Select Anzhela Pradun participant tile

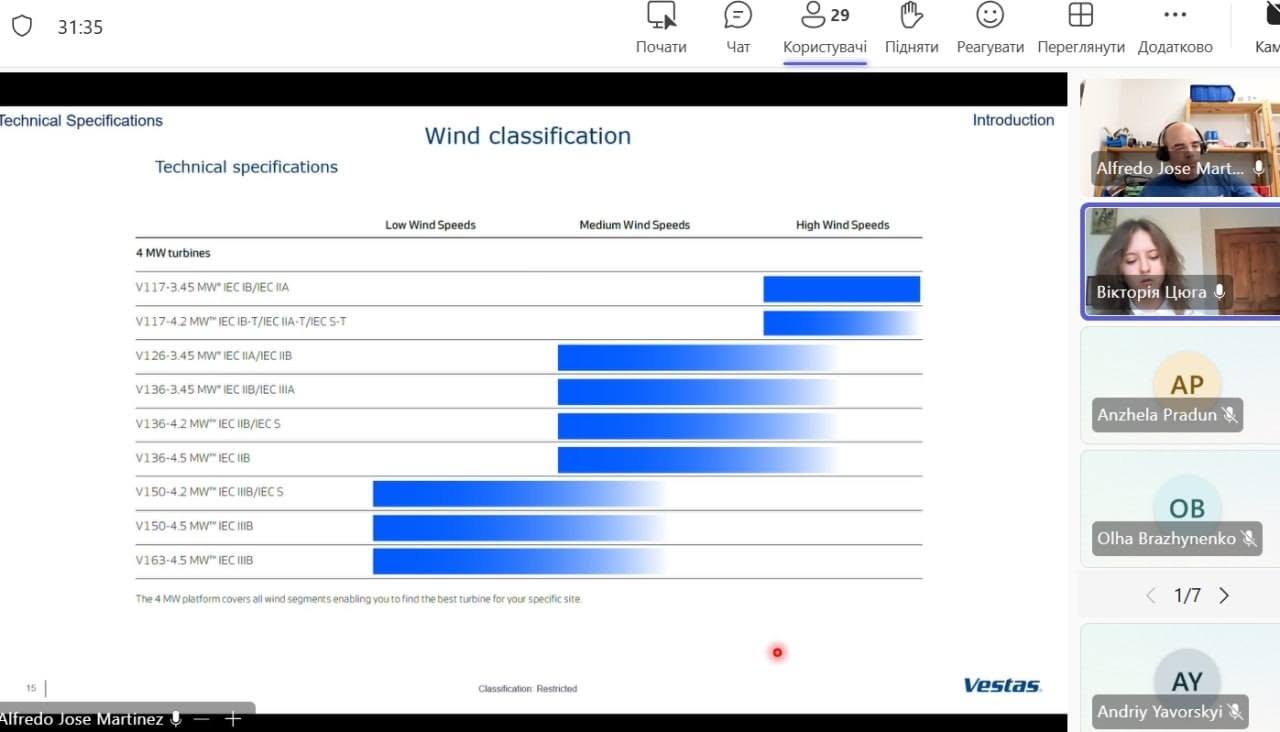(x=1180, y=385)
